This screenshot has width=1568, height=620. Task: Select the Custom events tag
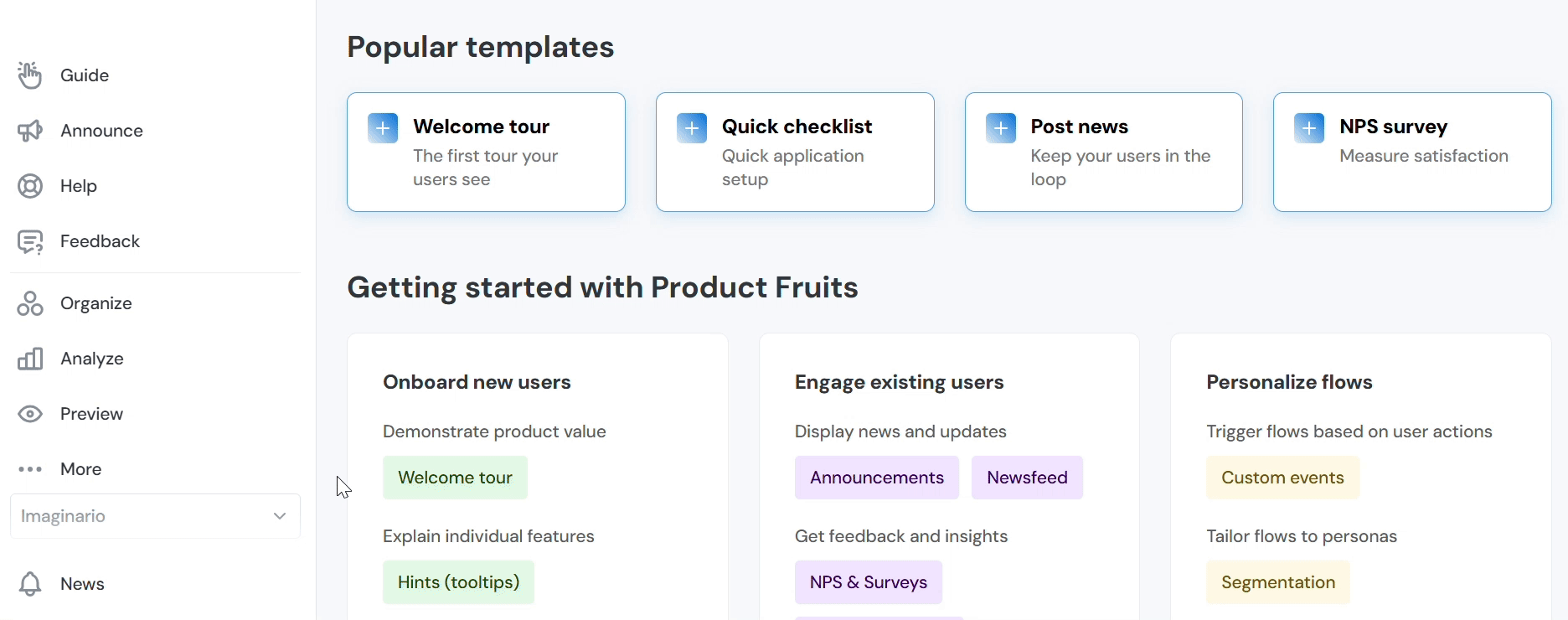tap(1282, 478)
